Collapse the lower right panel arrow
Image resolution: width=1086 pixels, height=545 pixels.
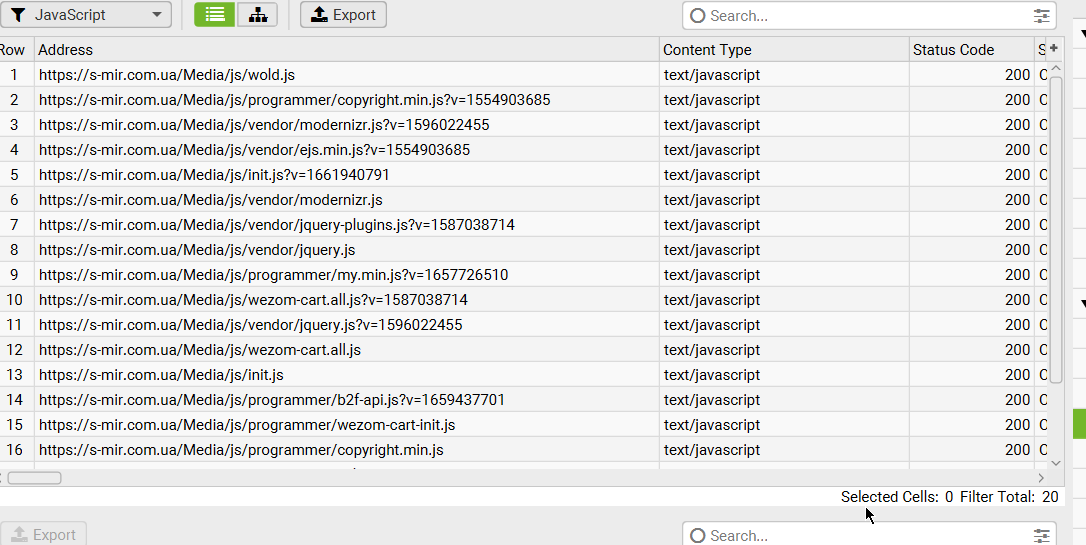(x=1082, y=304)
